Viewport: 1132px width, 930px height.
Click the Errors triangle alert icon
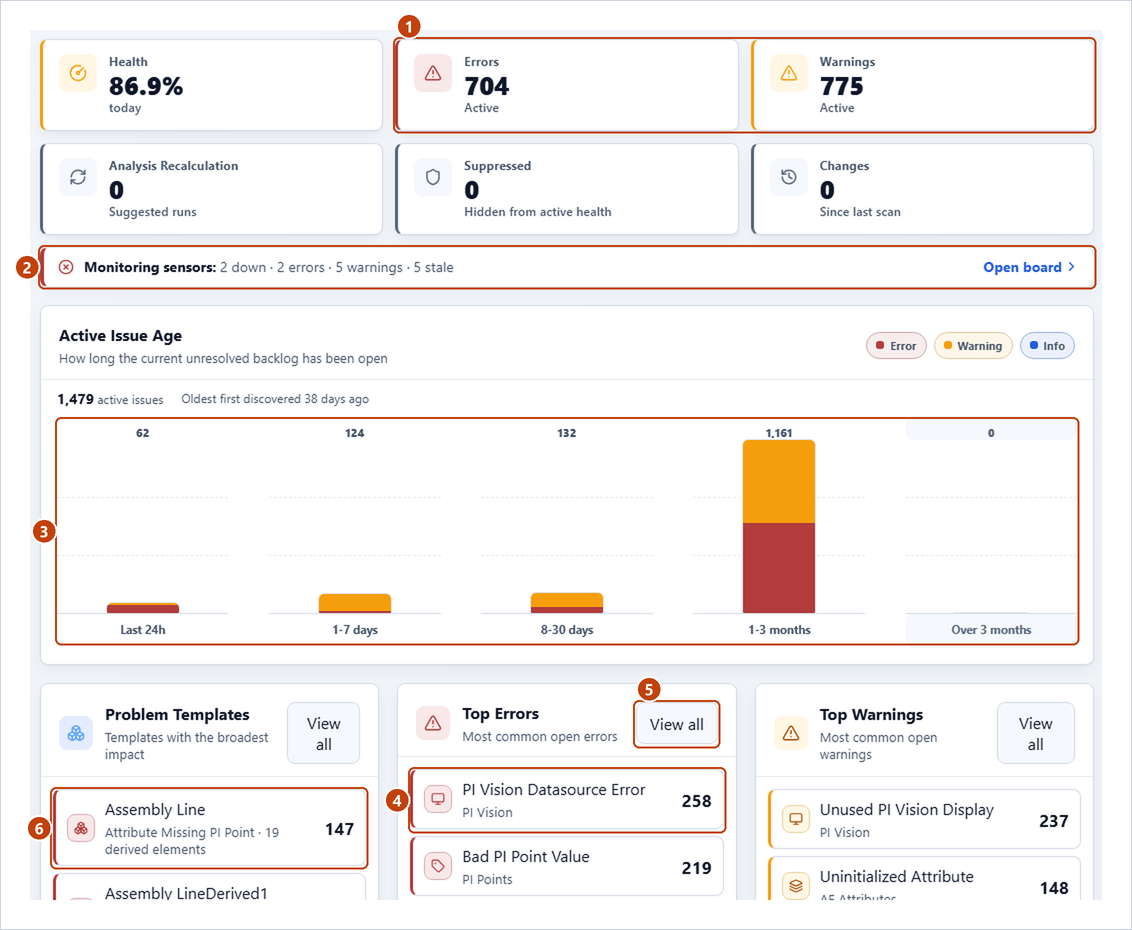[x=433, y=73]
